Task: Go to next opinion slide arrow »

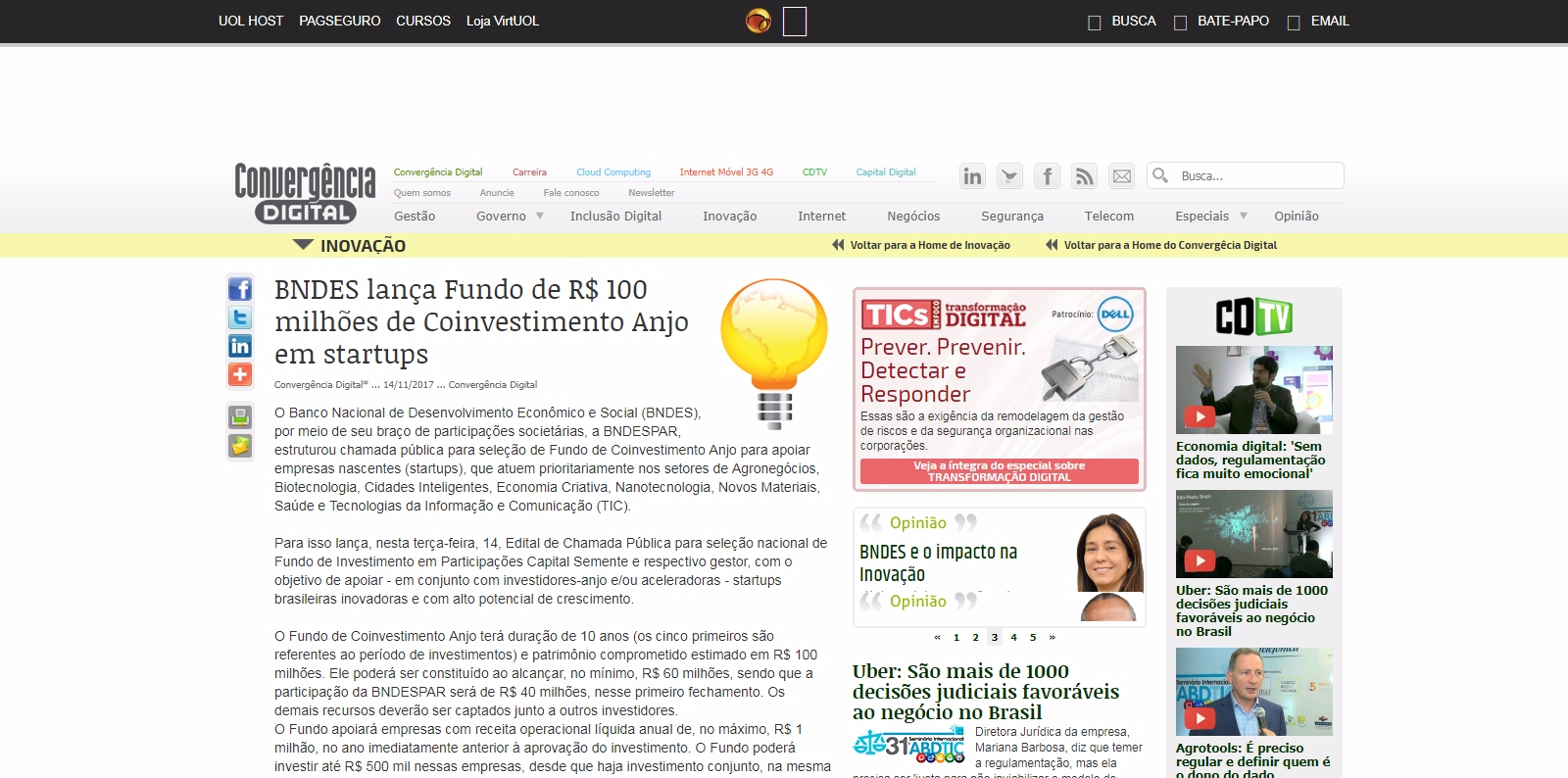Action: click(x=1053, y=637)
